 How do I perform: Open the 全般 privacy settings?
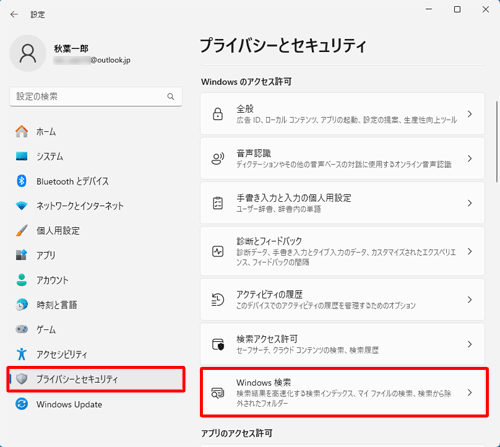click(x=342, y=114)
